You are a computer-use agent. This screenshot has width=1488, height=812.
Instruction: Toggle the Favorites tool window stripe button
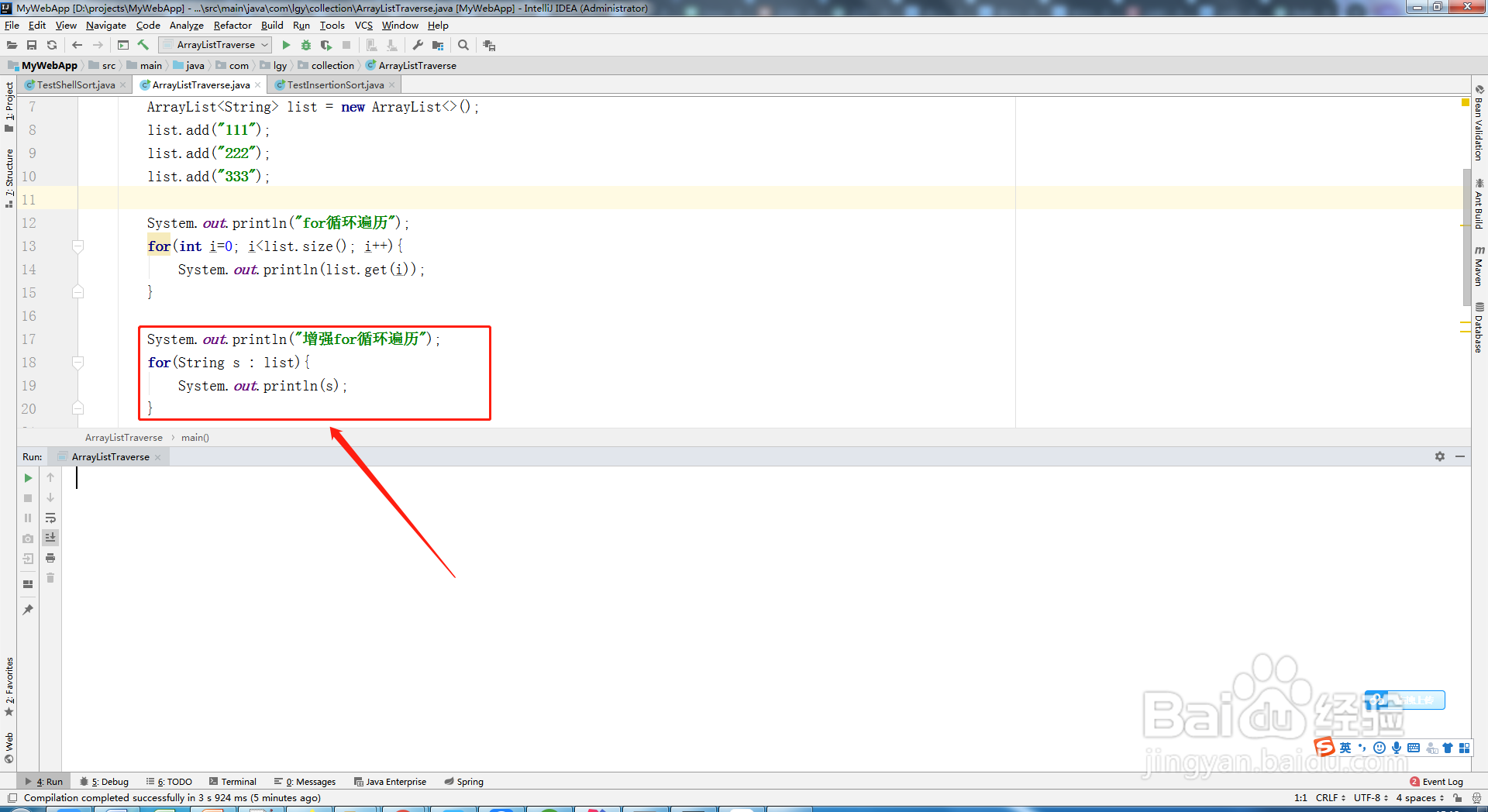(9, 687)
